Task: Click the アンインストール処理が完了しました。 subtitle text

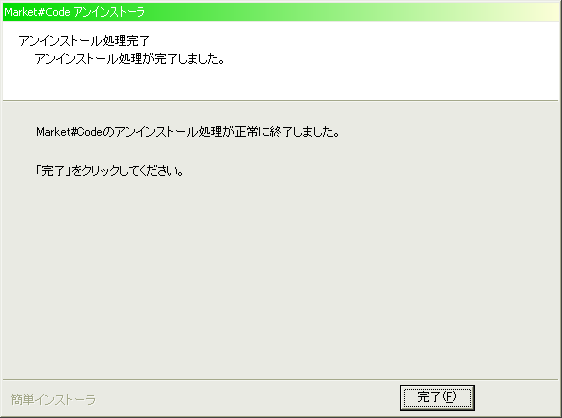Action: click(130, 59)
